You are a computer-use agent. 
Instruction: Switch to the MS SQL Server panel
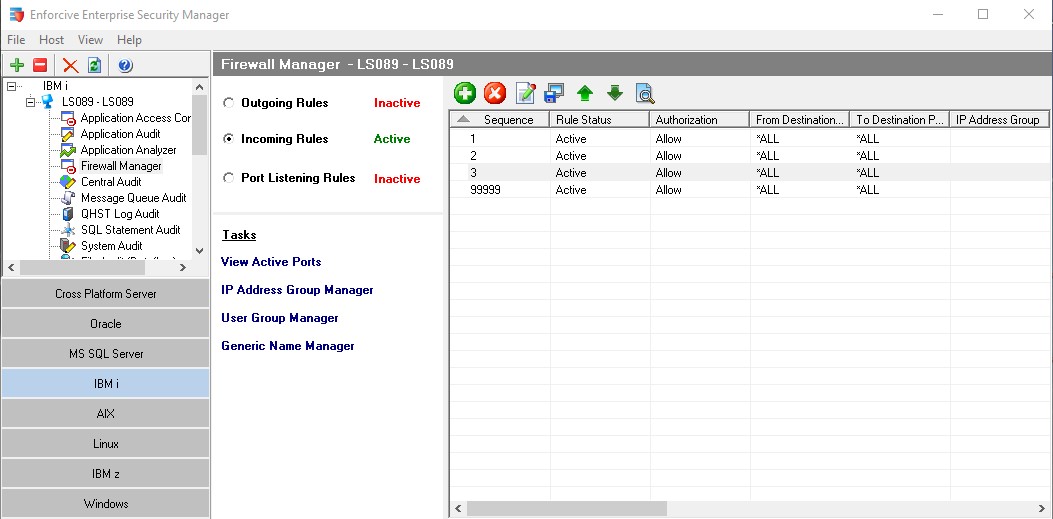[105, 354]
